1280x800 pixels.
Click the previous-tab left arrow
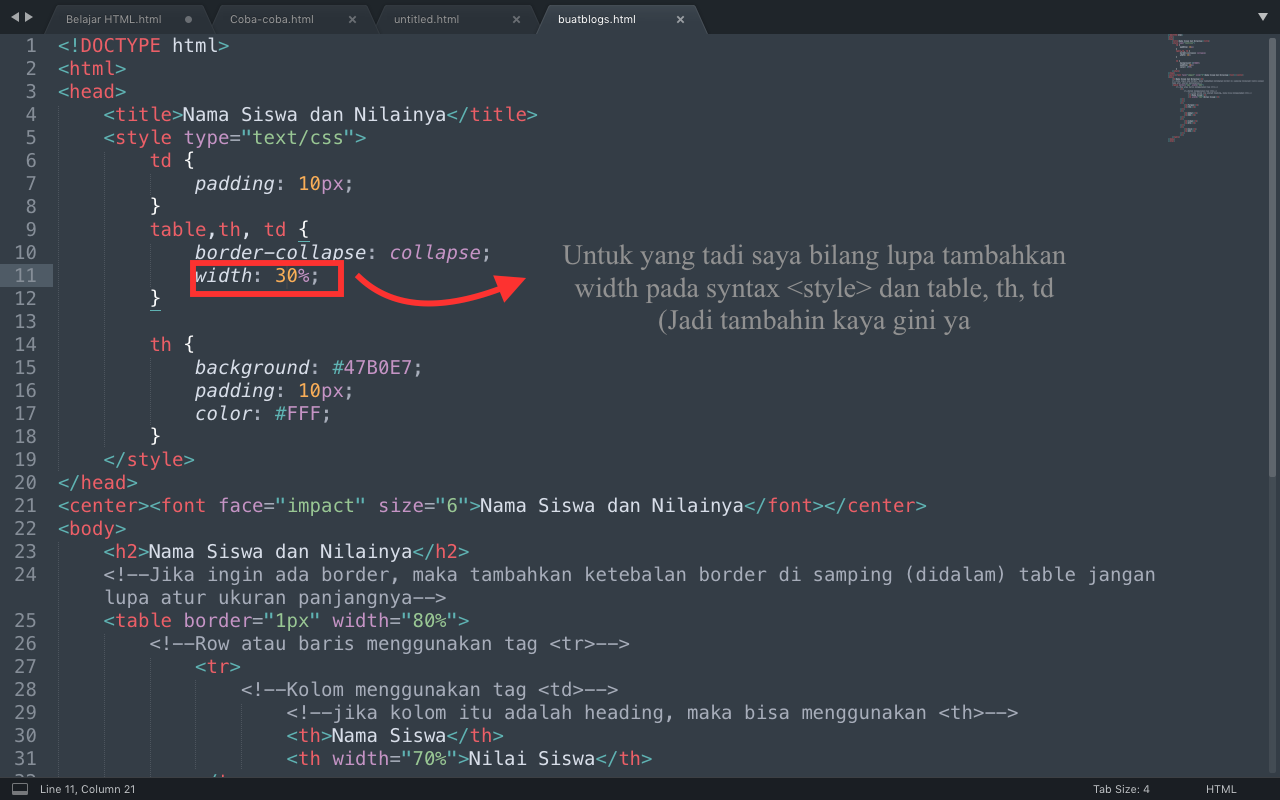[x=14, y=17]
